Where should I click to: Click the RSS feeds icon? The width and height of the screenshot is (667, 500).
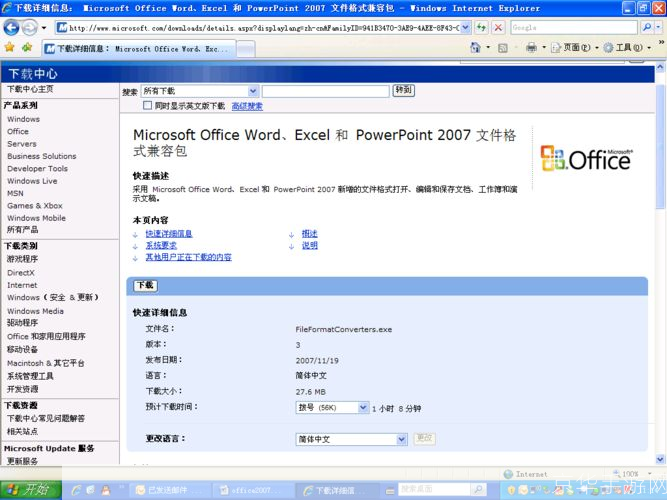503,48
